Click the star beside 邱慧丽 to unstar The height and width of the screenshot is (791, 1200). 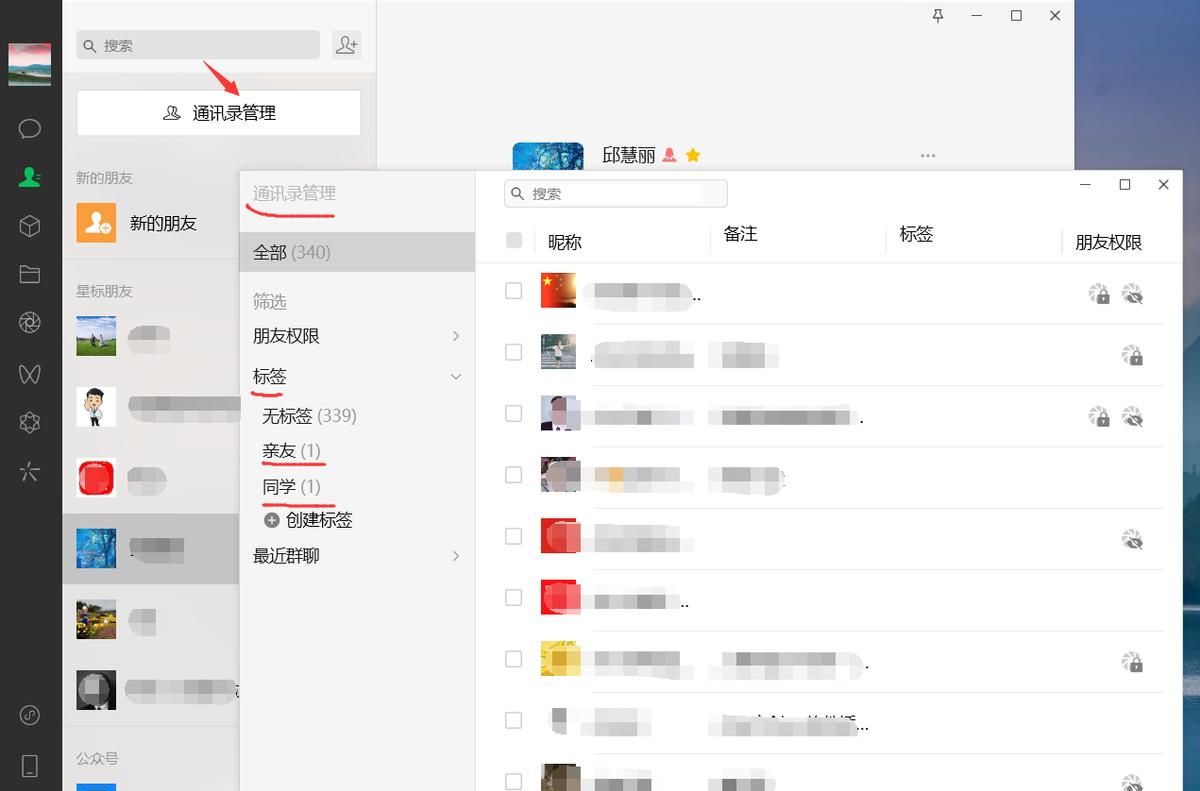coord(692,155)
